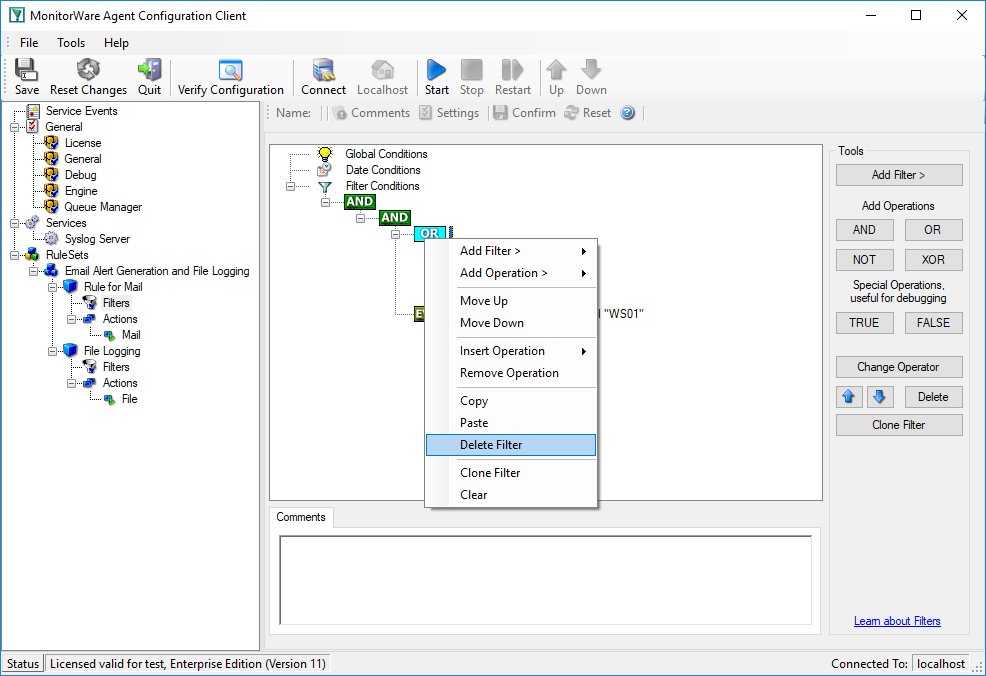
Task: Collapse the Rule for Mail node
Action: (52, 287)
